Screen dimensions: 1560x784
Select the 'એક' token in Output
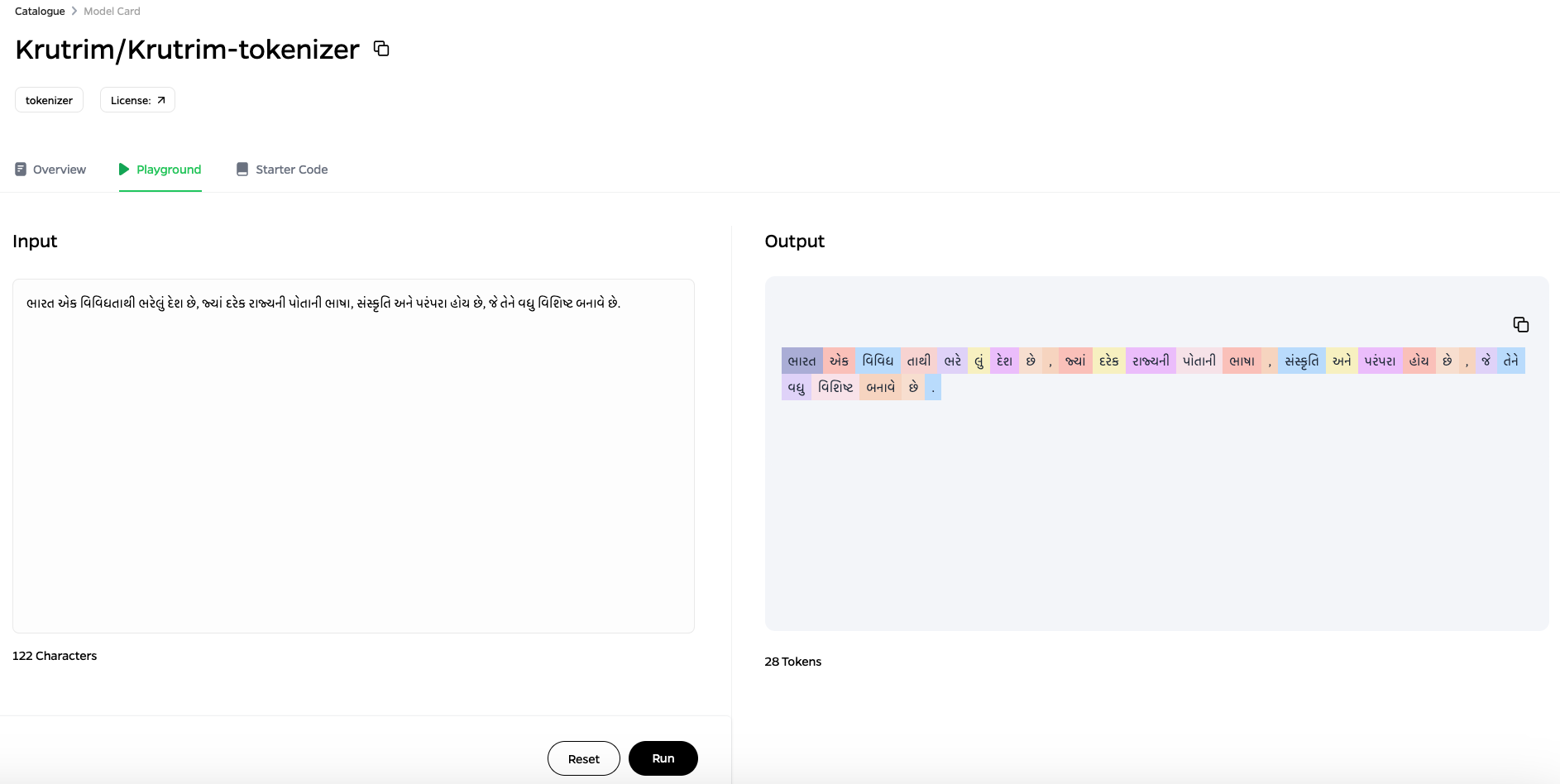click(840, 361)
